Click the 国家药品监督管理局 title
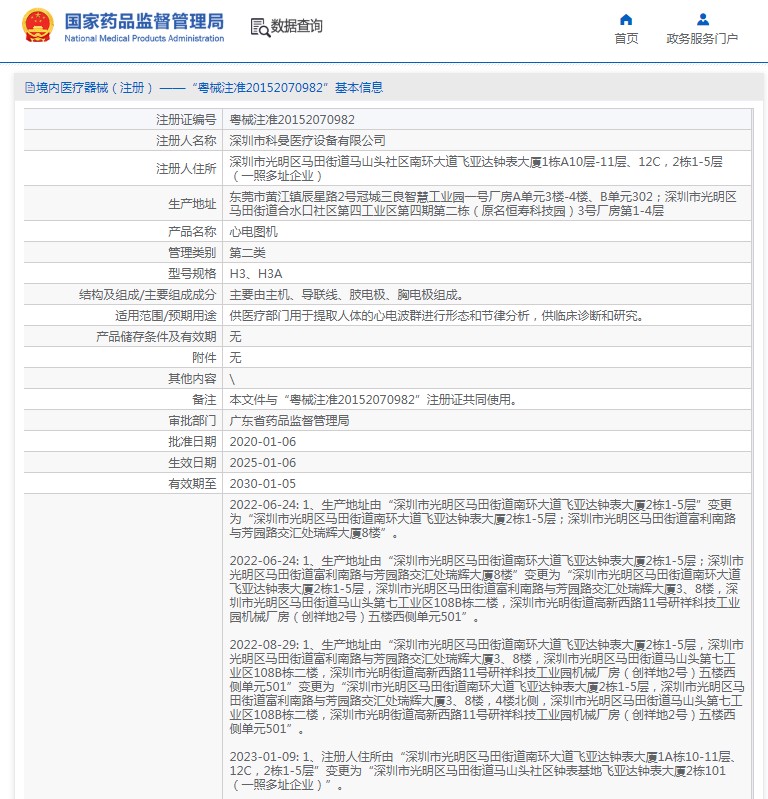The height and width of the screenshot is (799, 768). pos(144,21)
